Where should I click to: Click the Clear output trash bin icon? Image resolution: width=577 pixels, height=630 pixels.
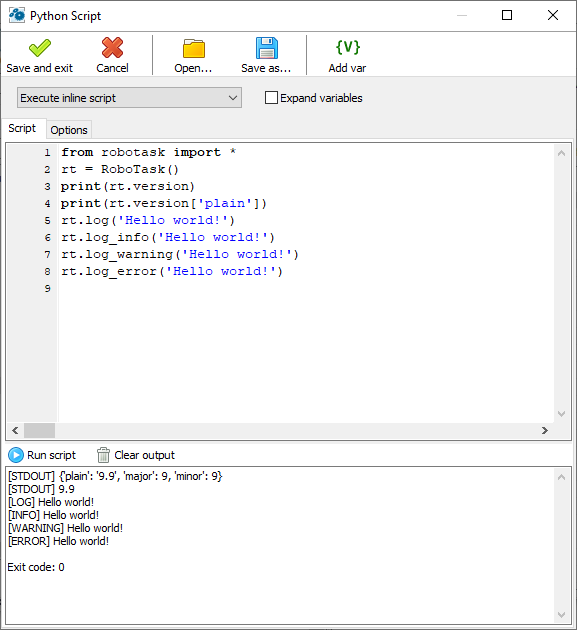[103, 455]
